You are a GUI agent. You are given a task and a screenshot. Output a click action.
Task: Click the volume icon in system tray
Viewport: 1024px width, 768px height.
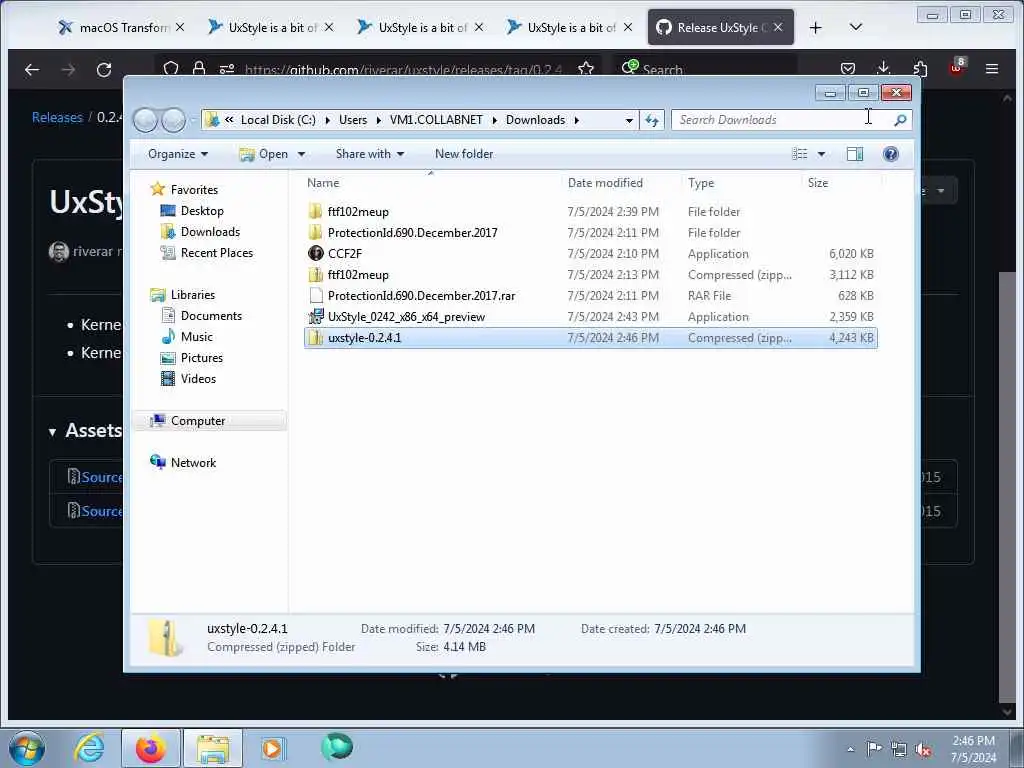pos(923,750)
